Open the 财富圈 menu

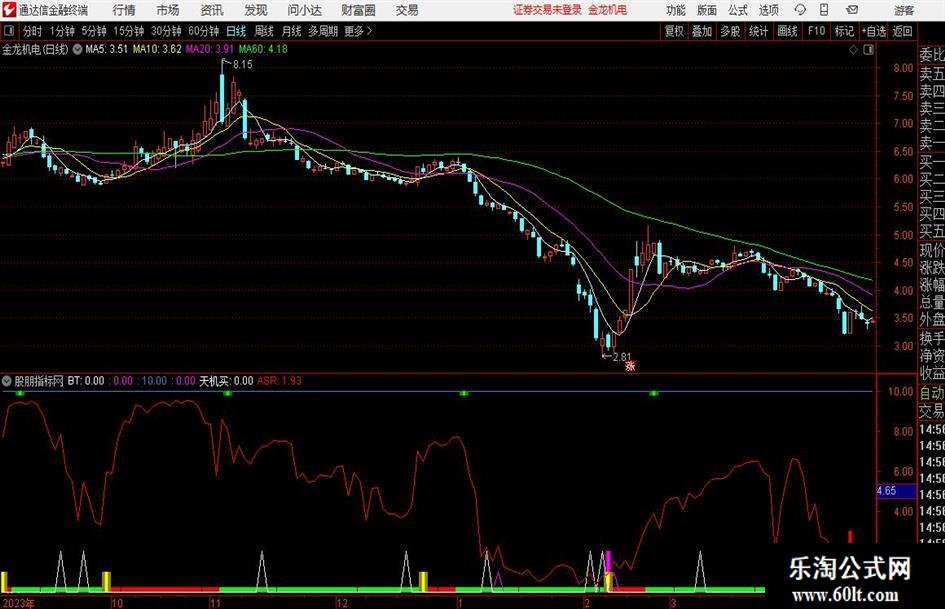pyautogui.click(x=358, y=10)
